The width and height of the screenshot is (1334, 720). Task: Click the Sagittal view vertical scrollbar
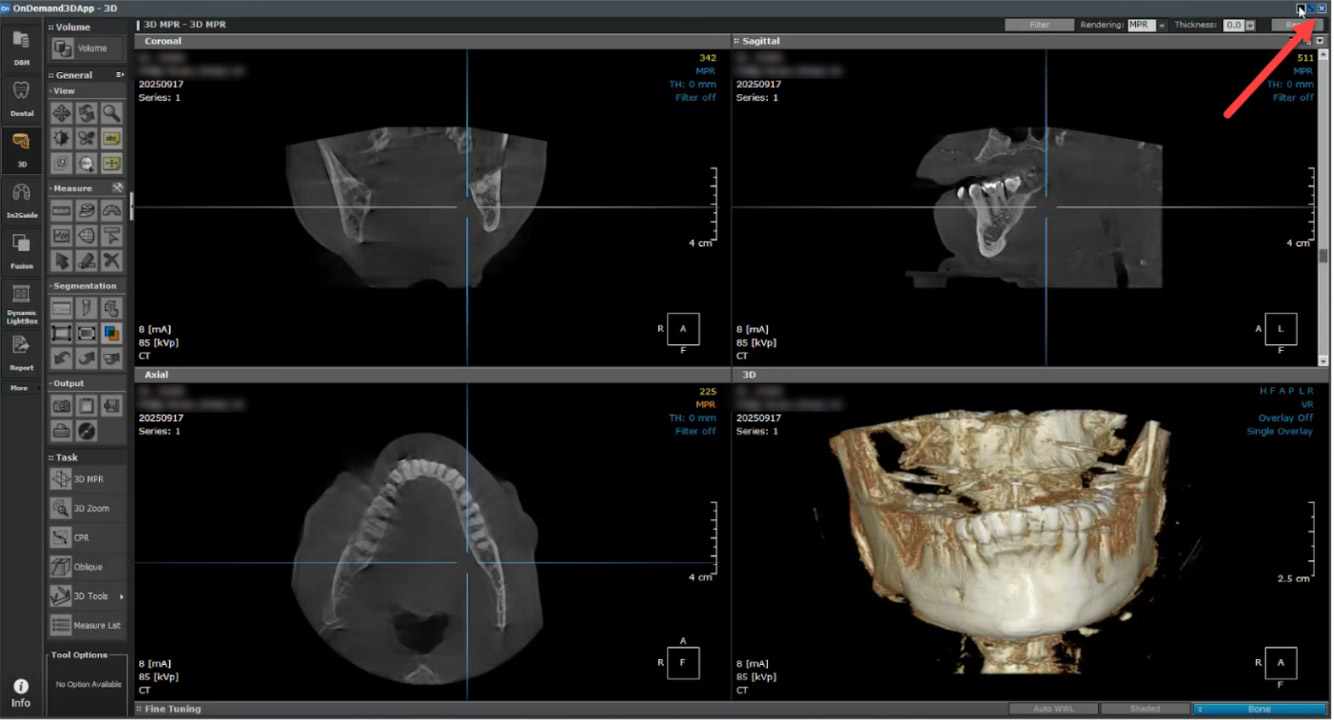tap(1324, 200)
